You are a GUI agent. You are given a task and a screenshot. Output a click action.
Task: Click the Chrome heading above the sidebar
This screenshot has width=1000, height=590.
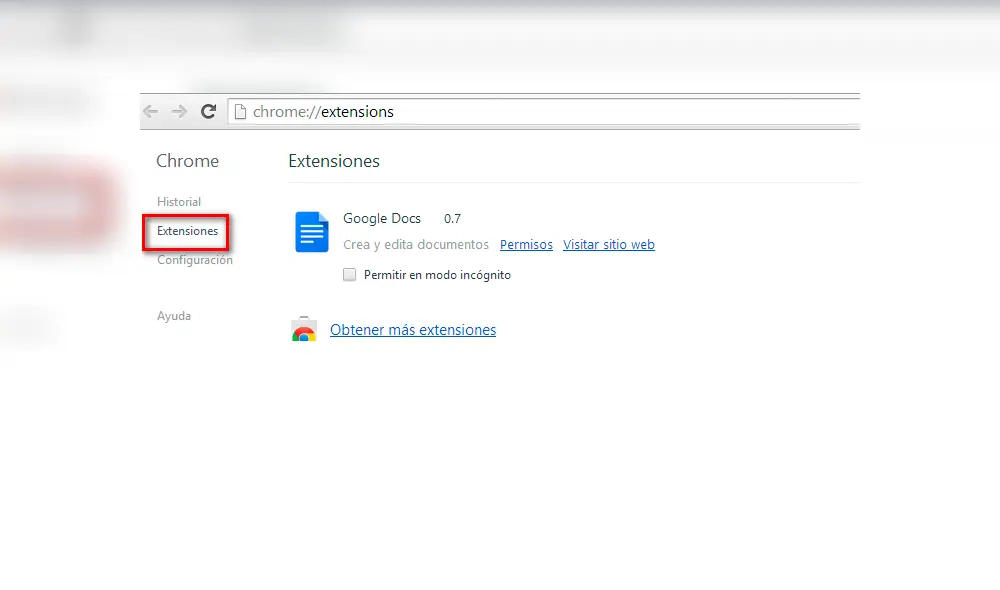187,161
